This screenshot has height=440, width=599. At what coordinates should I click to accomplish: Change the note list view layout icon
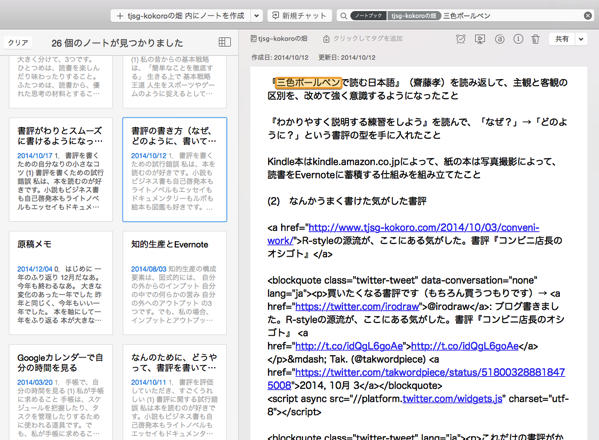click(x=224, y=42)
